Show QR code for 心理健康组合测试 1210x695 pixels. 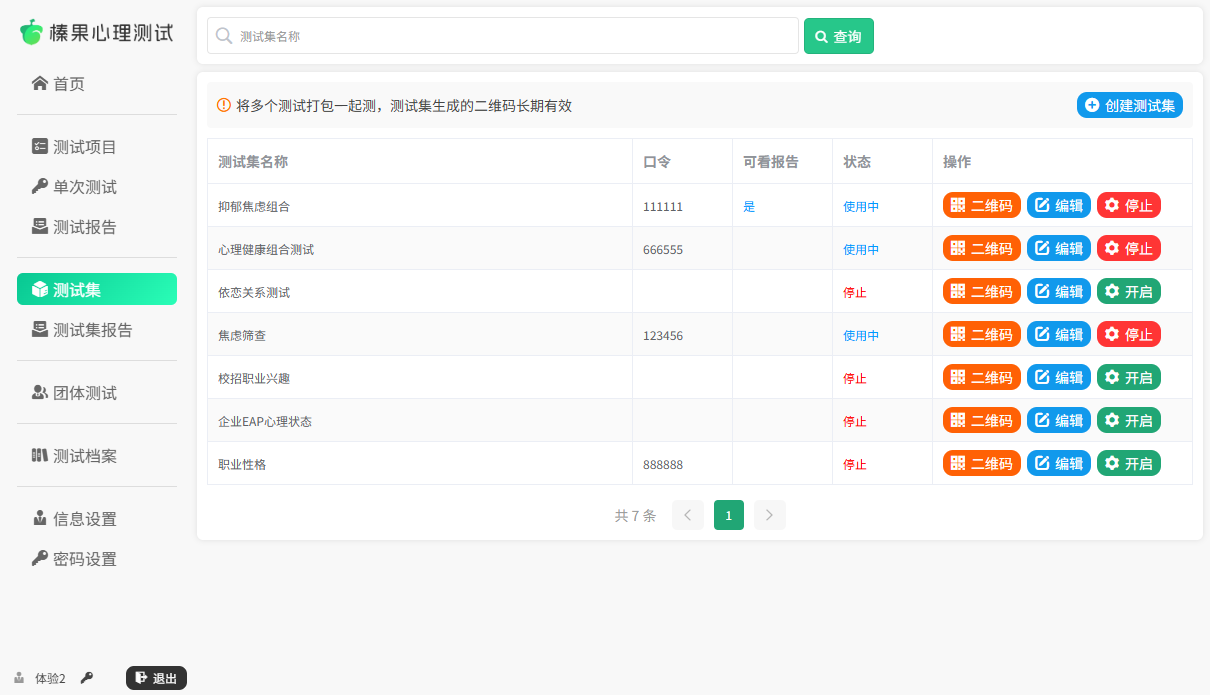[x=982, y=248]
